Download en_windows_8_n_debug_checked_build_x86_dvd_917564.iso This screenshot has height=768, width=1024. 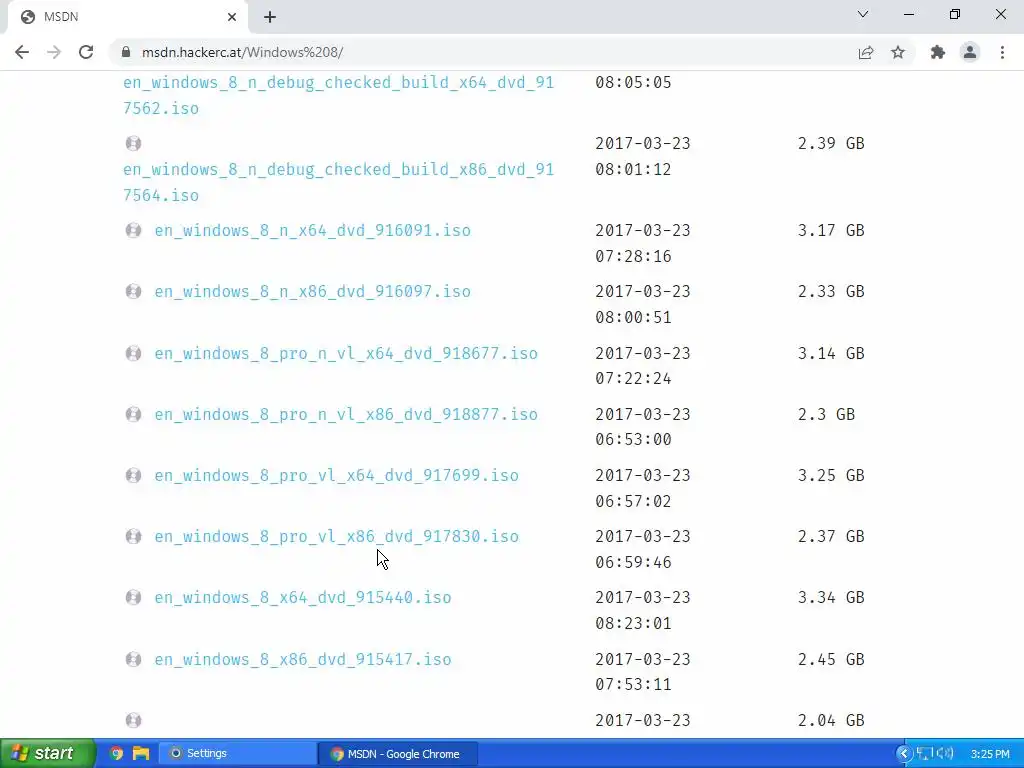pyautogui.click(x=338, y=182)
